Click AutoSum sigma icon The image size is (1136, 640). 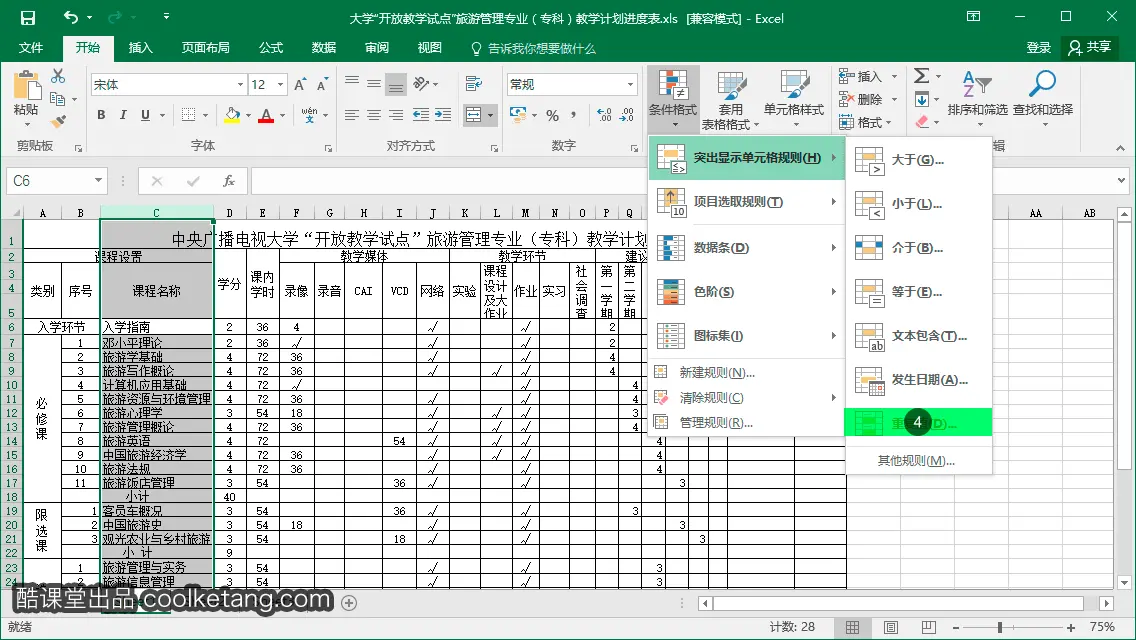(x=922, y=76)
